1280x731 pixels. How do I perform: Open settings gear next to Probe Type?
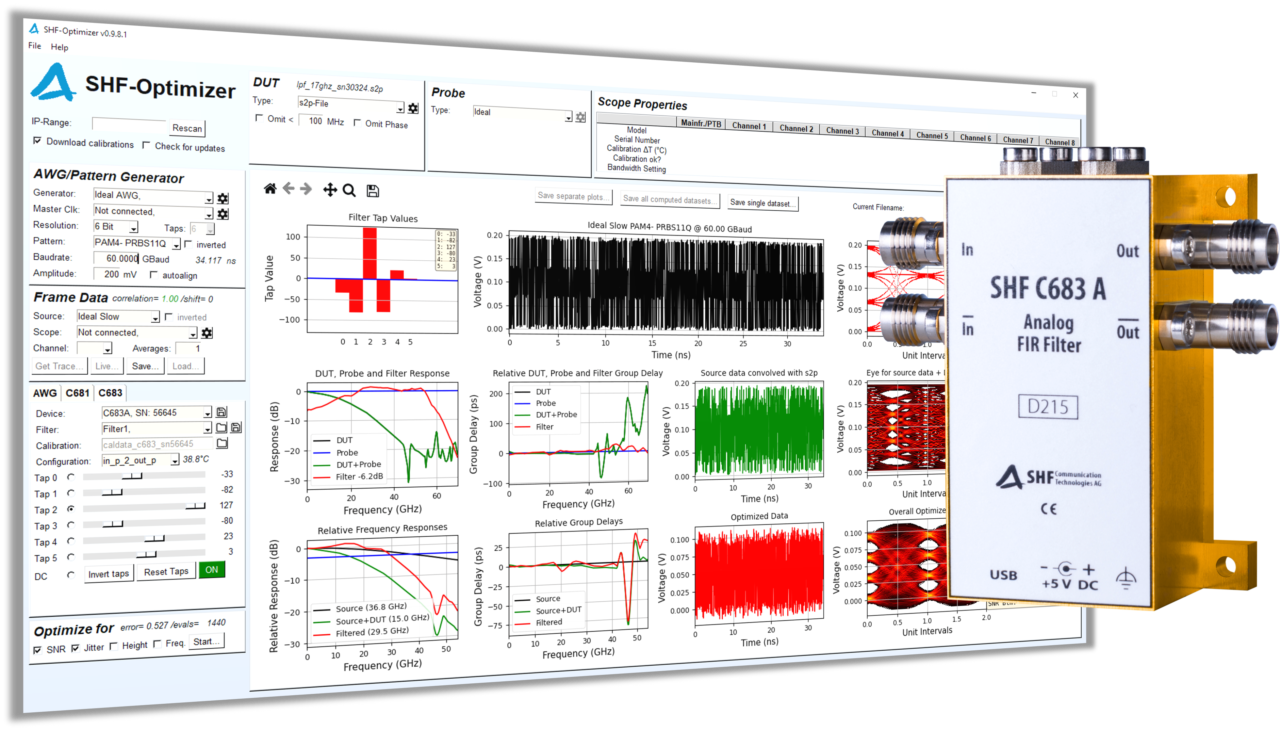coord(581,118)
